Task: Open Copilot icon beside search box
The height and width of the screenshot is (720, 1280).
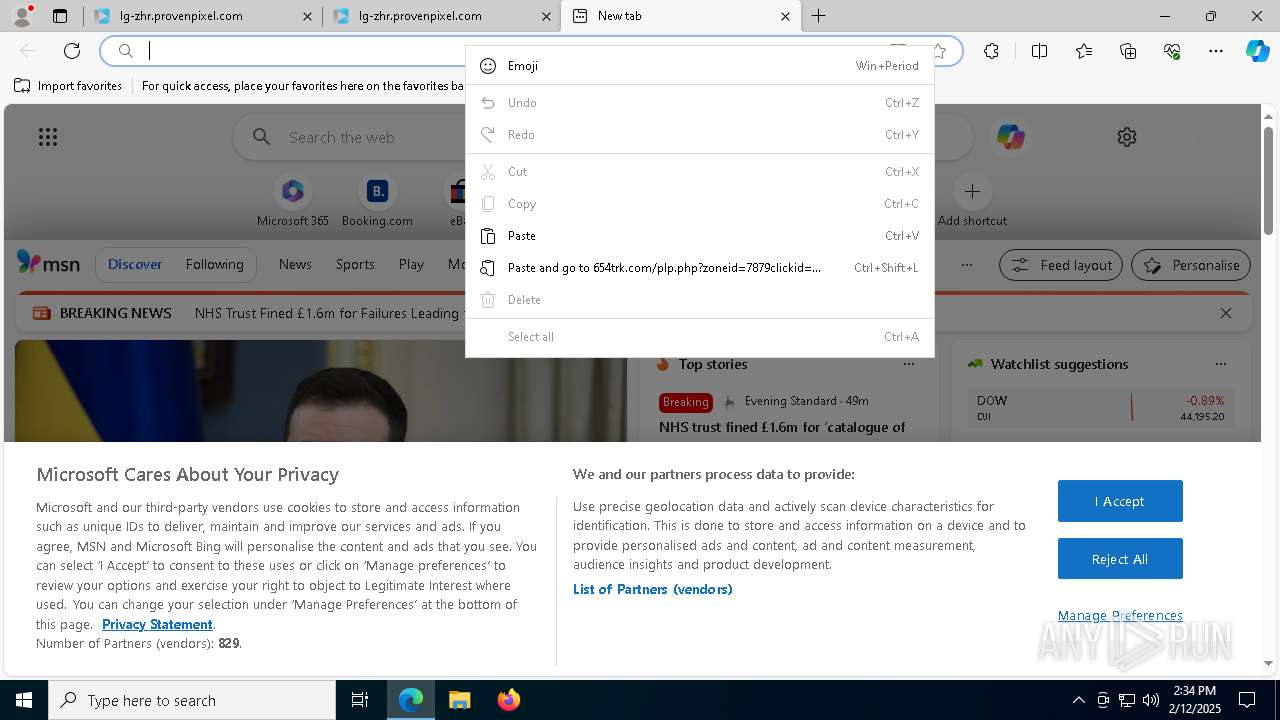Action: click(x=1010, y=137)
